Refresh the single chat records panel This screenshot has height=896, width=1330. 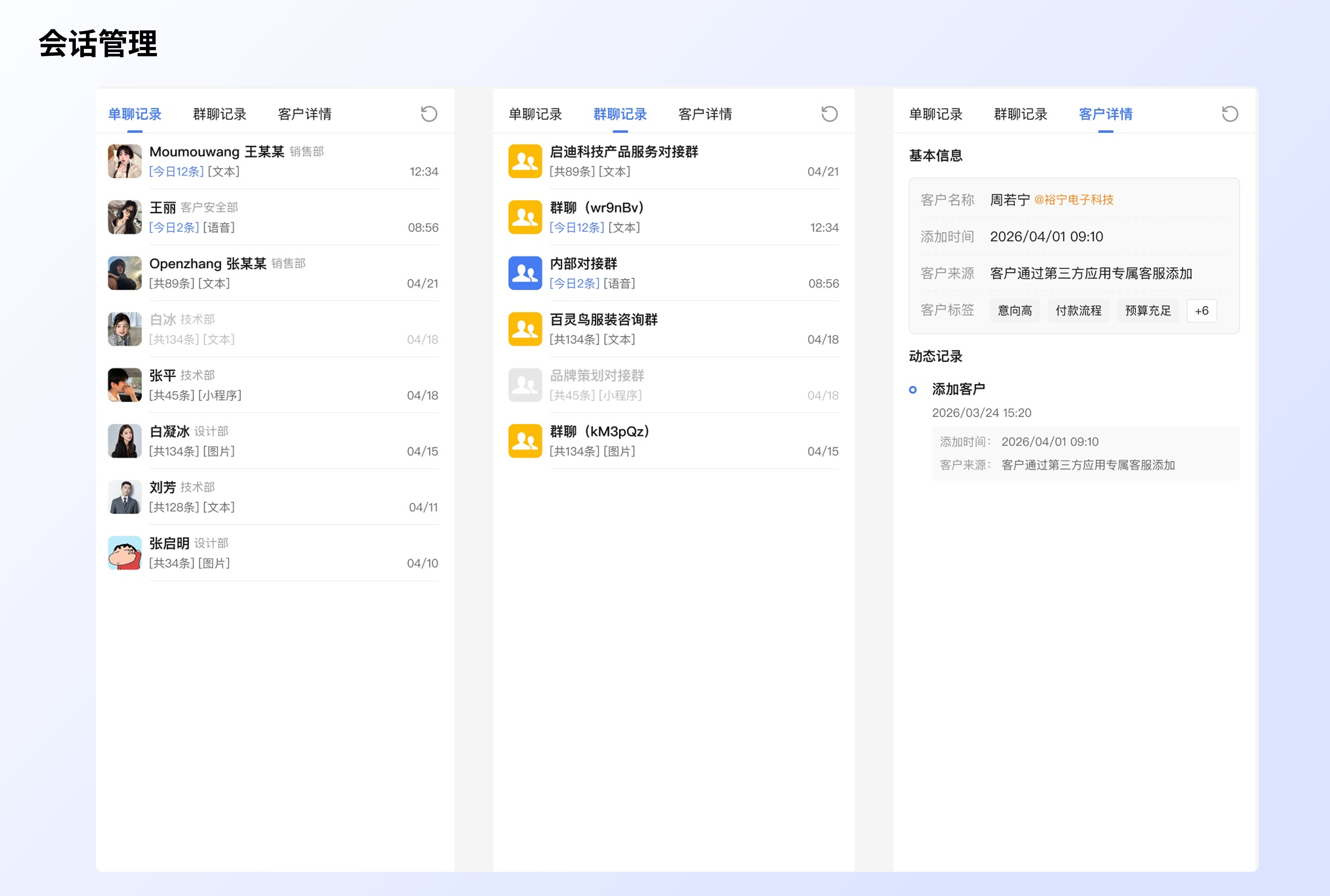[429, 114]
